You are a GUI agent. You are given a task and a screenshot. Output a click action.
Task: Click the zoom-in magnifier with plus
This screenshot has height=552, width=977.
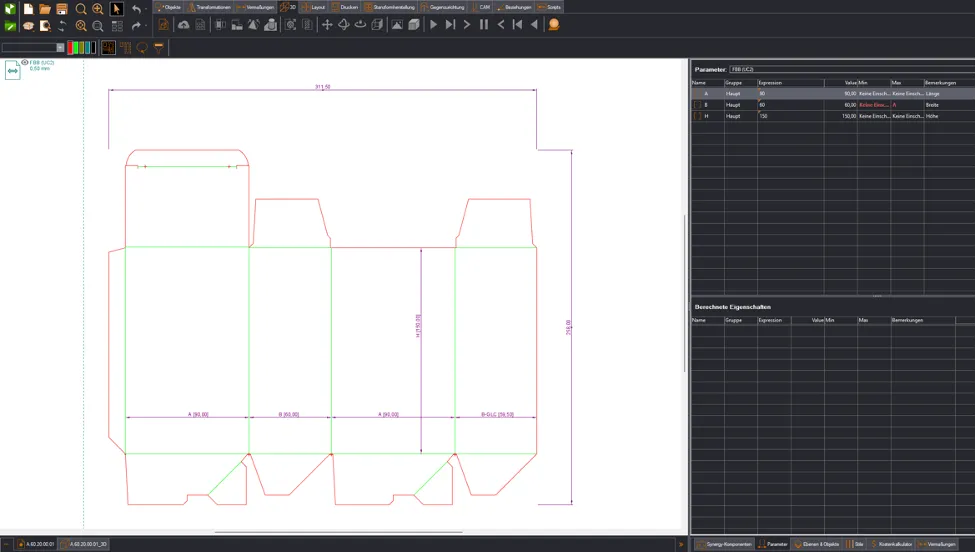tap(98, 9)
